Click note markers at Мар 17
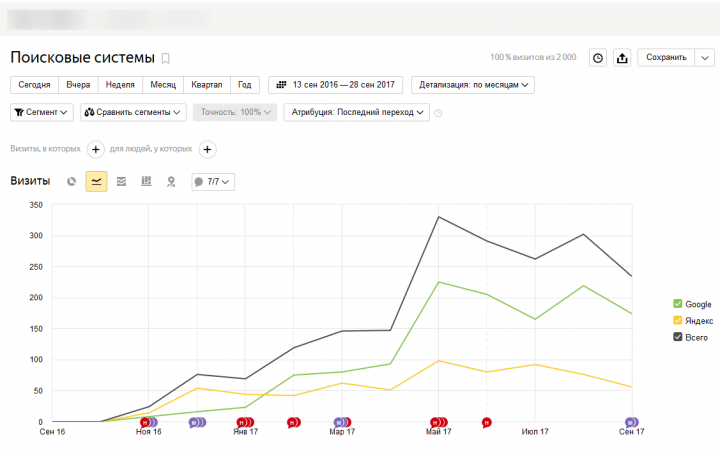720x451 pixels. (342, 423)
